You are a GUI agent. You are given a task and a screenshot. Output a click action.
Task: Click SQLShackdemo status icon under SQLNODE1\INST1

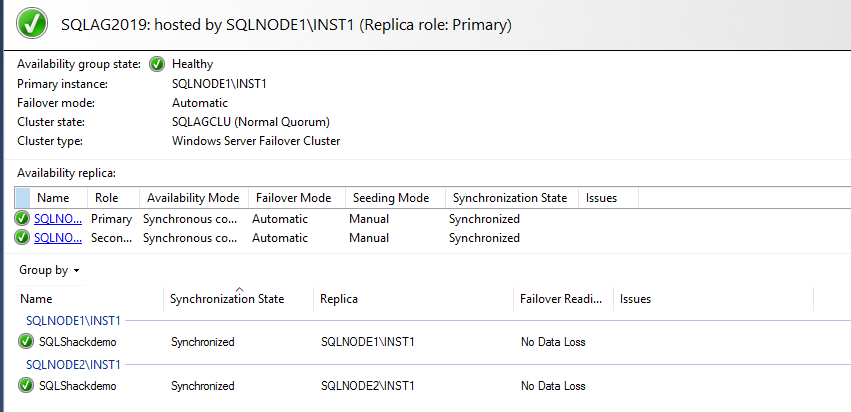click(26, 342)
